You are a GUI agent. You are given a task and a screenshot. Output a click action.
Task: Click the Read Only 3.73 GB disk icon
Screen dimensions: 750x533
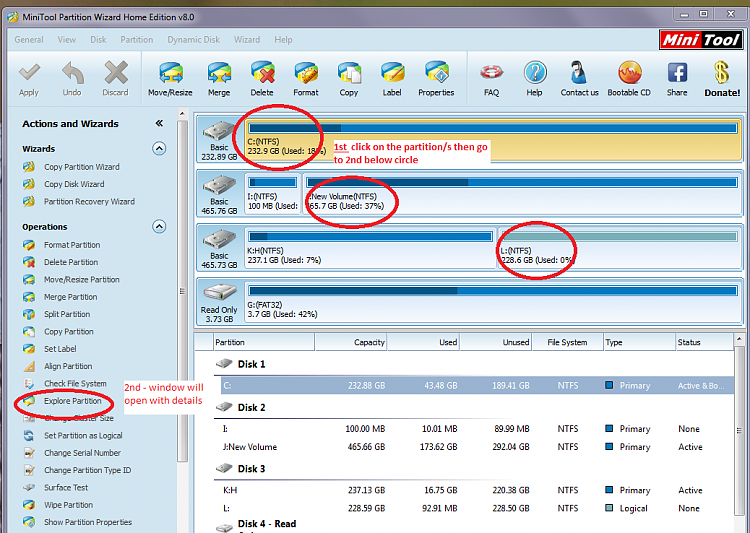pyautogui.click(x=219, y=293)
